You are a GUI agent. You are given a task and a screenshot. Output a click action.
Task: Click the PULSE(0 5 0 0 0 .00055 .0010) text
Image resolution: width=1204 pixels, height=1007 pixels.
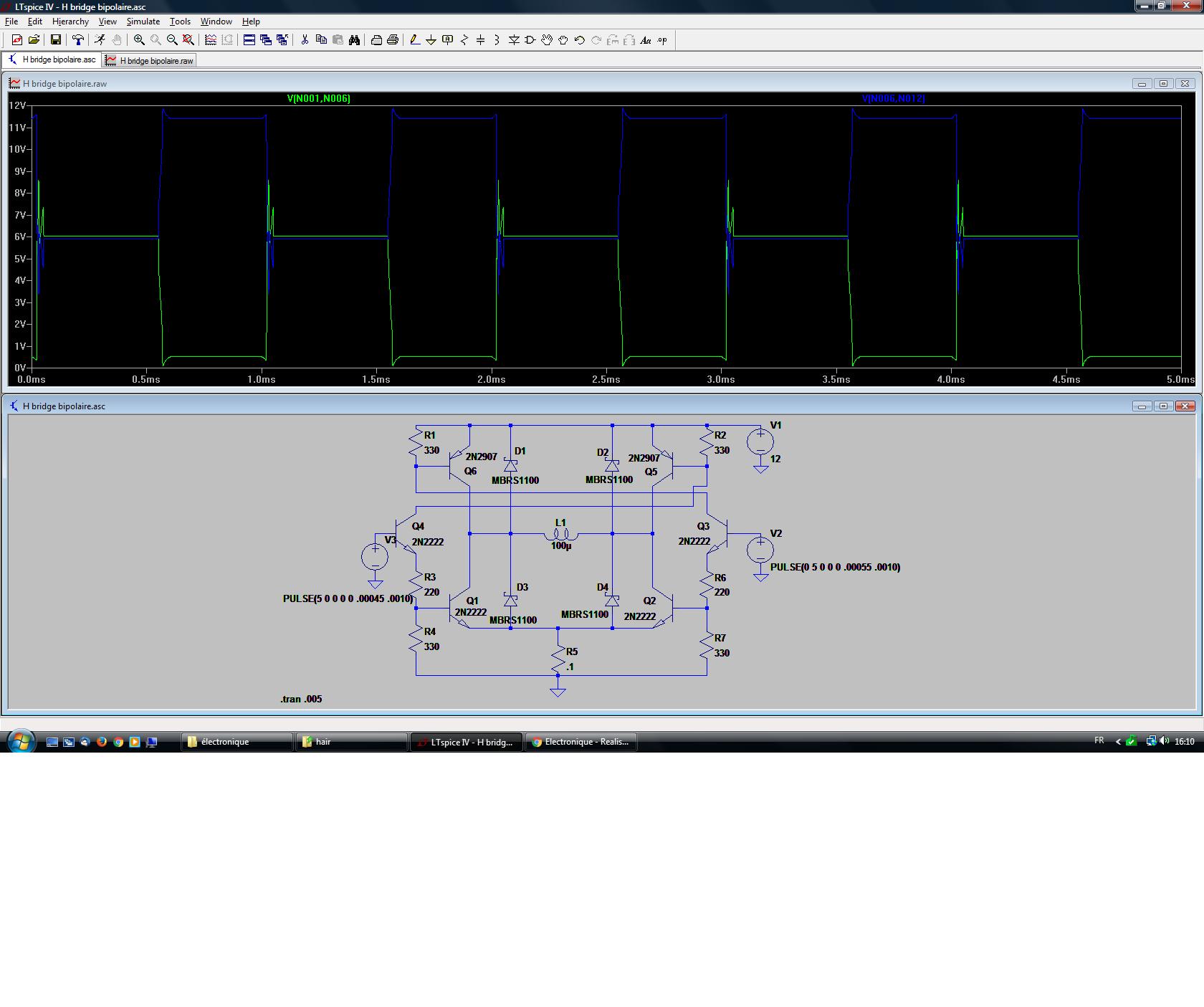835,567
